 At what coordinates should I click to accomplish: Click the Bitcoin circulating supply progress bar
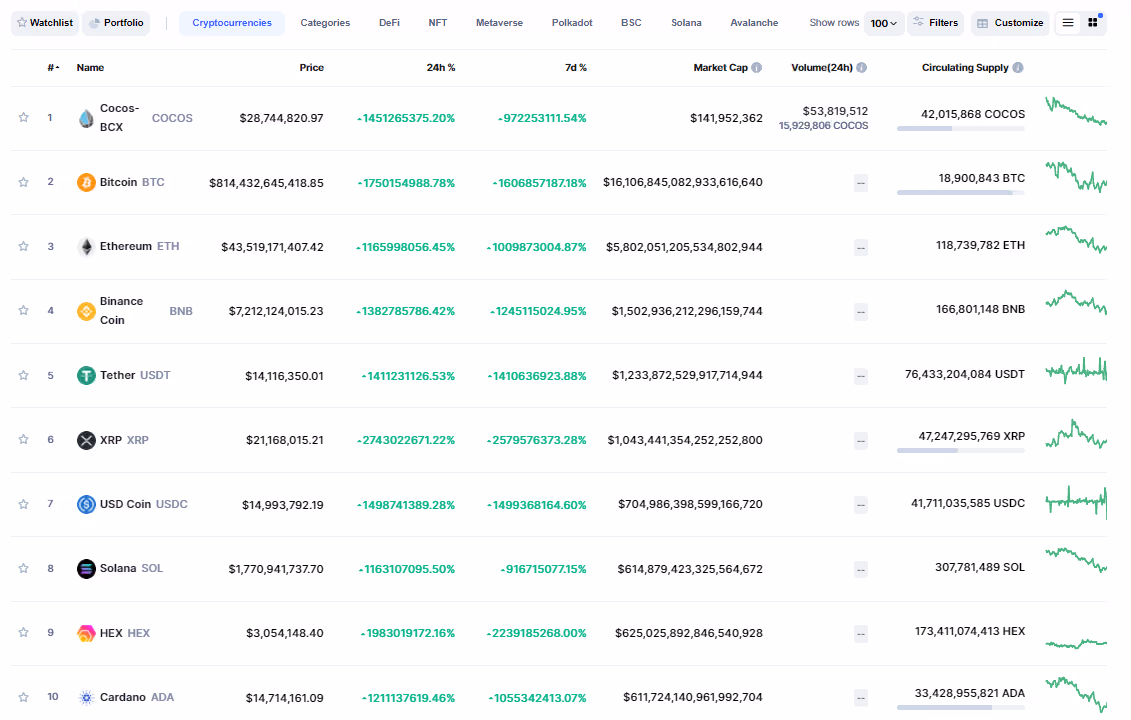point(961,193)
